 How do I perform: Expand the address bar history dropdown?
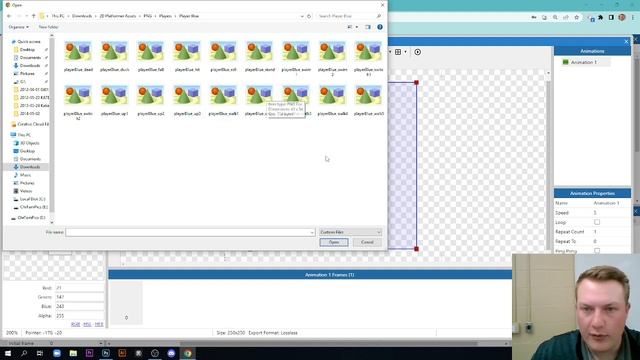tap(302, 16)
